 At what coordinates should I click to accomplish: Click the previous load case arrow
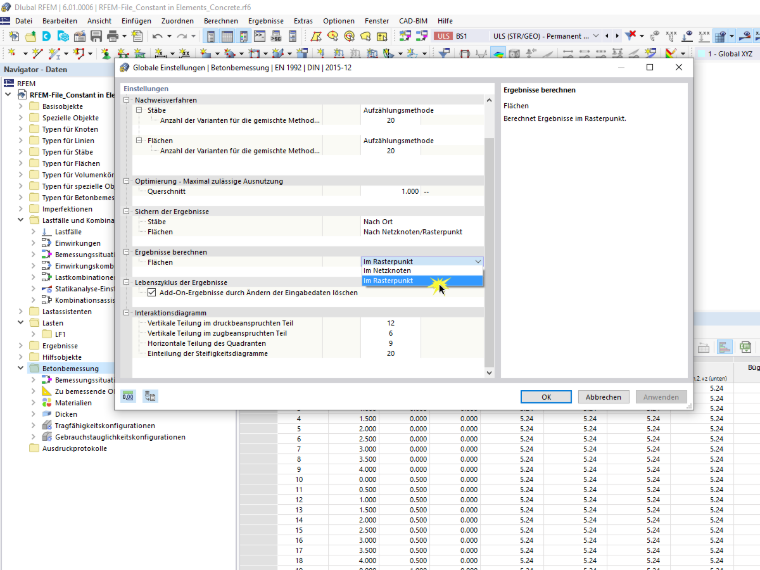[607, 36]
